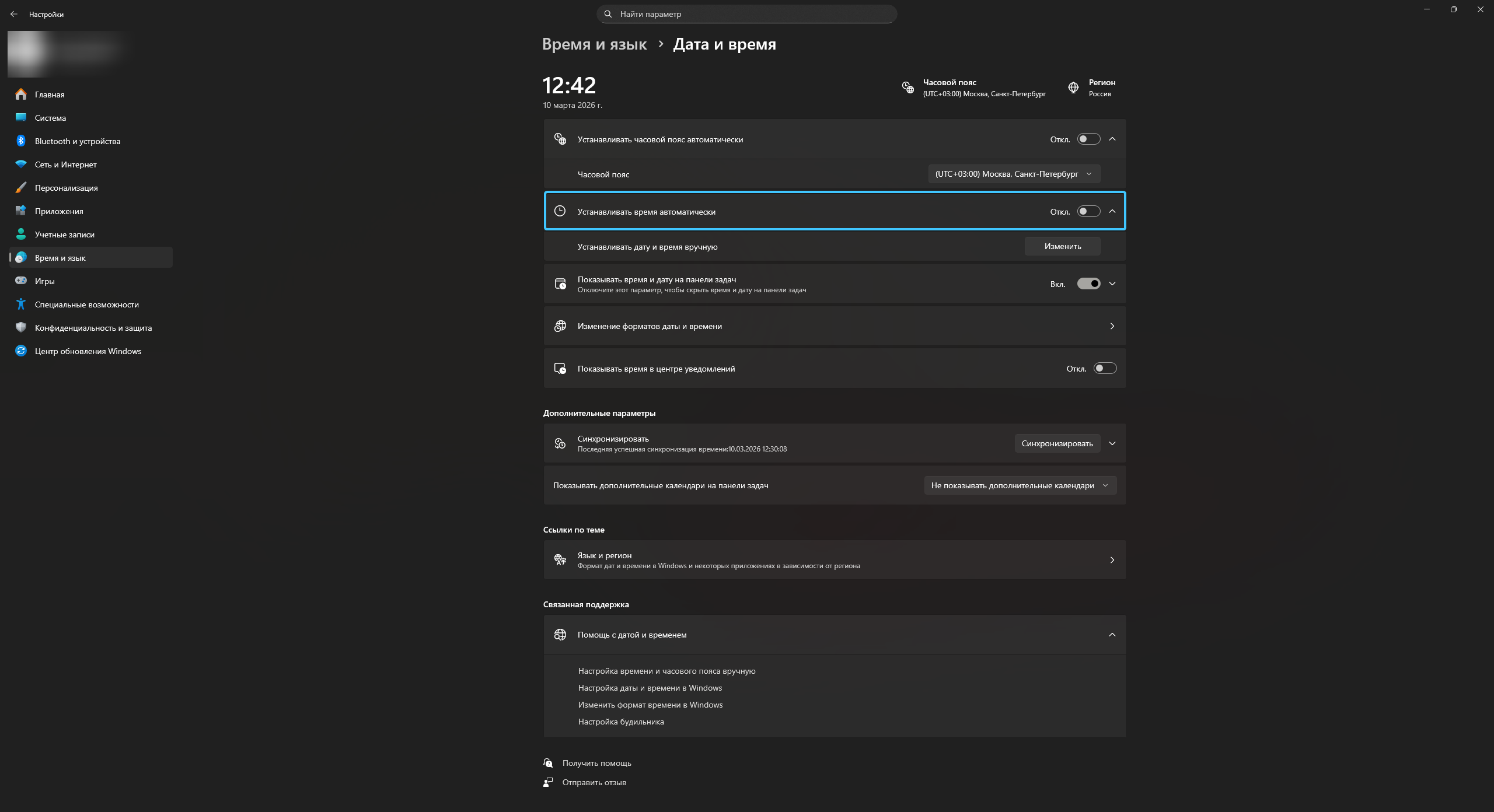Click the Bluetooth icon in the sidebar
This screenshot has height=812, width=1494.
point(21,141)
